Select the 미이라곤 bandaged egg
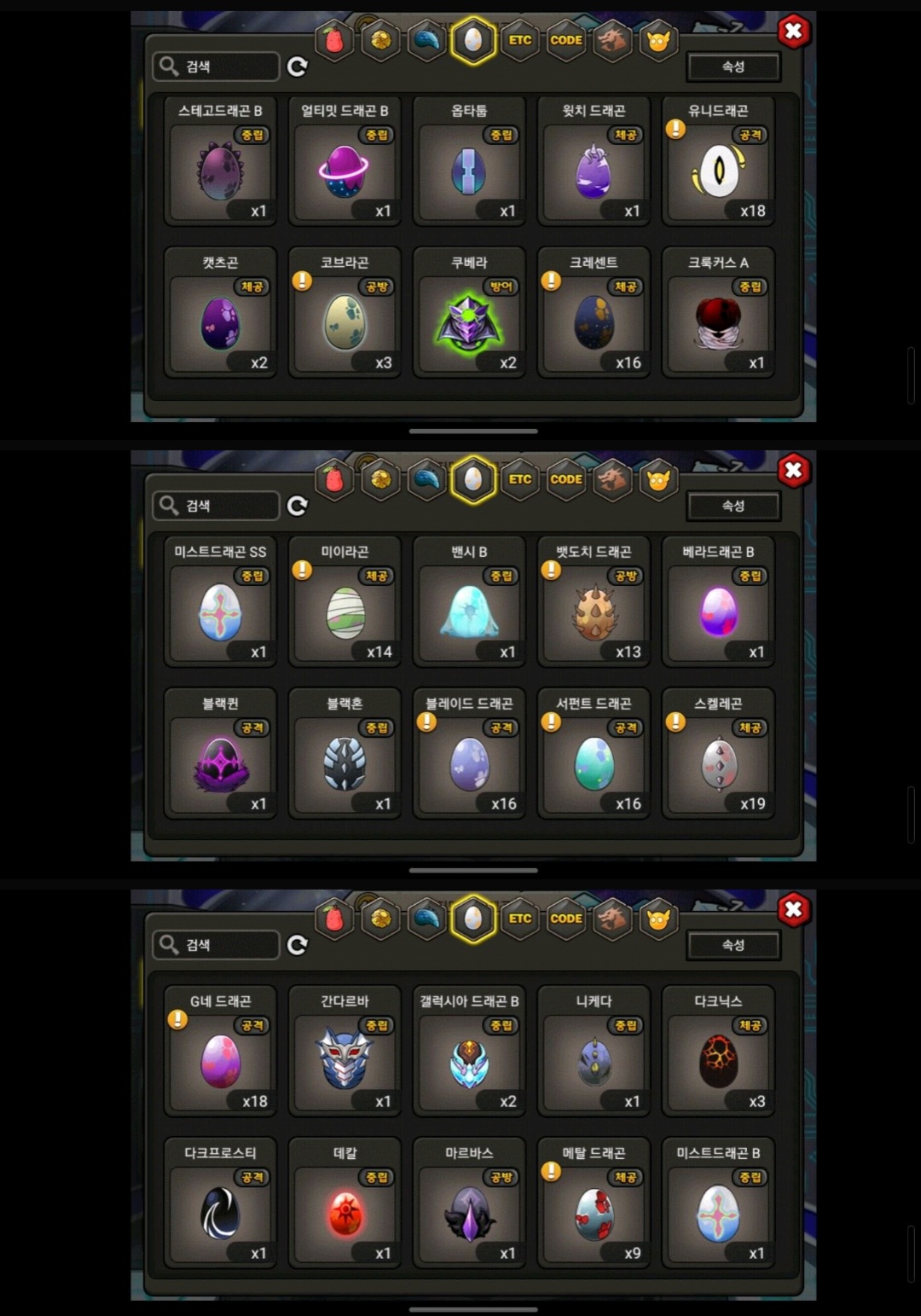Screen dimensions: 921x1316 click(x=345, y=602)
